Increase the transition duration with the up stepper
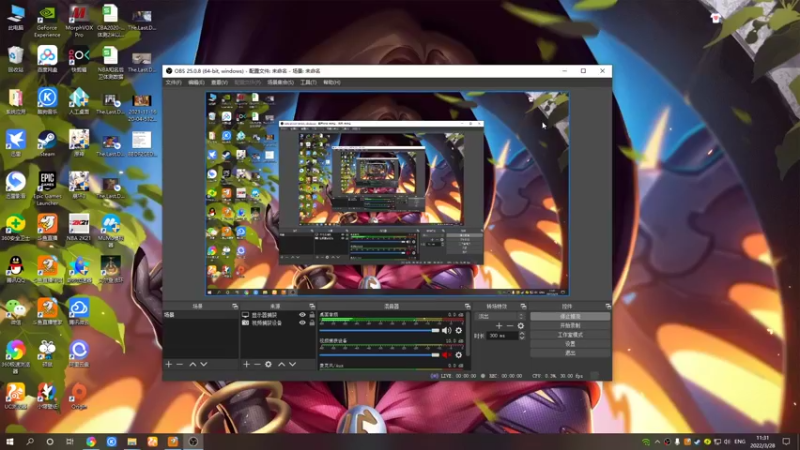 pyautogui.click(x=521, y=333)
